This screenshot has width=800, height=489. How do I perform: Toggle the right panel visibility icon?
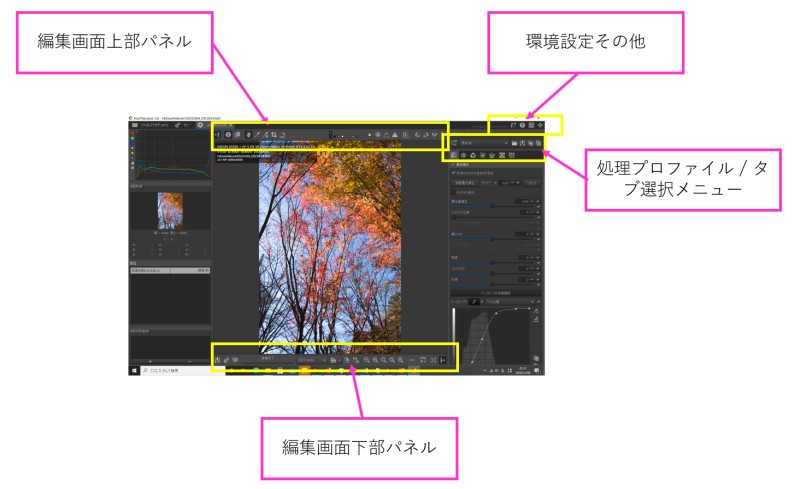(x=443, y=360)
